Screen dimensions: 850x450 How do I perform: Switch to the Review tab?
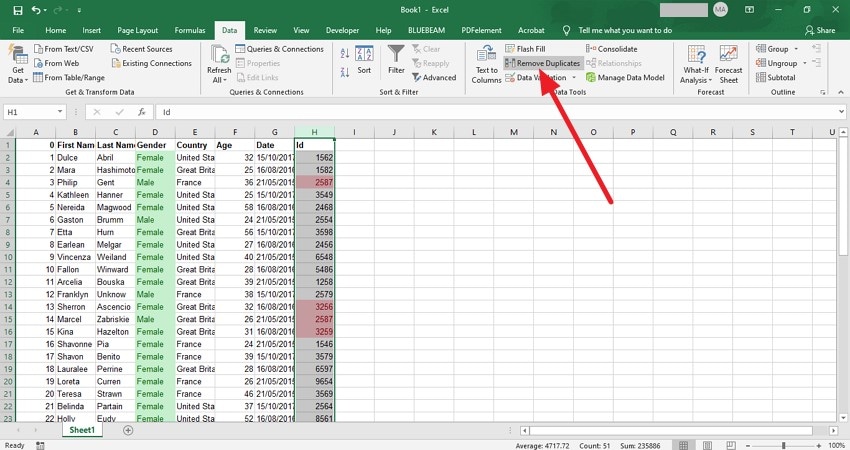tap(265, 30)
